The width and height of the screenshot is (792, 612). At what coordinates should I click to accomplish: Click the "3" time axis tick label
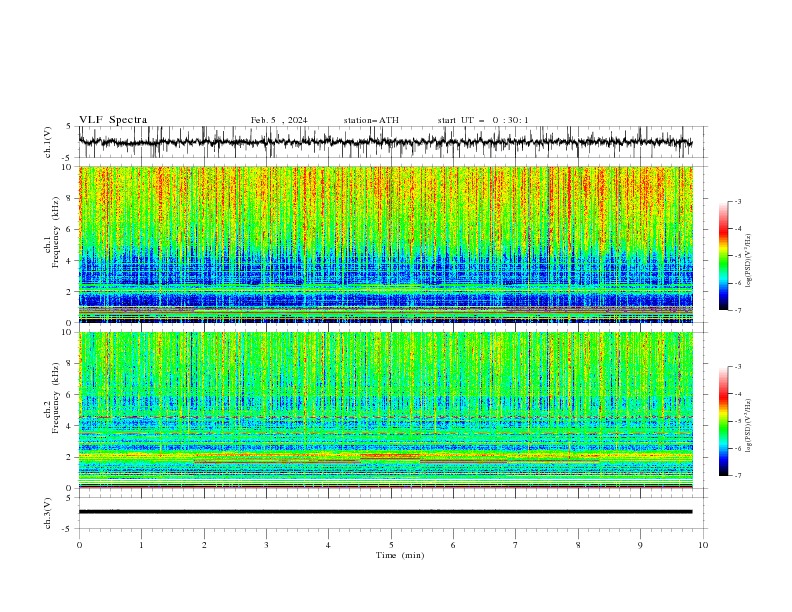[x=266, y=545]
